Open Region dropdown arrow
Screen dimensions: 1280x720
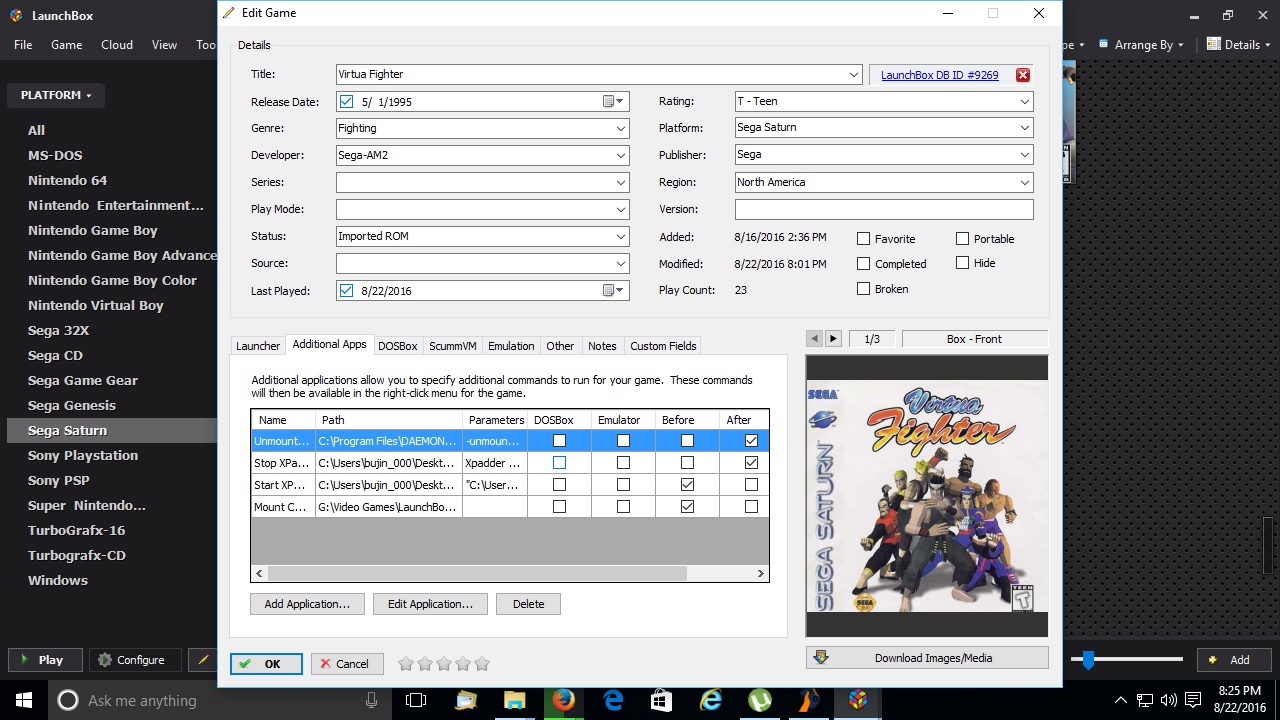1024,182
